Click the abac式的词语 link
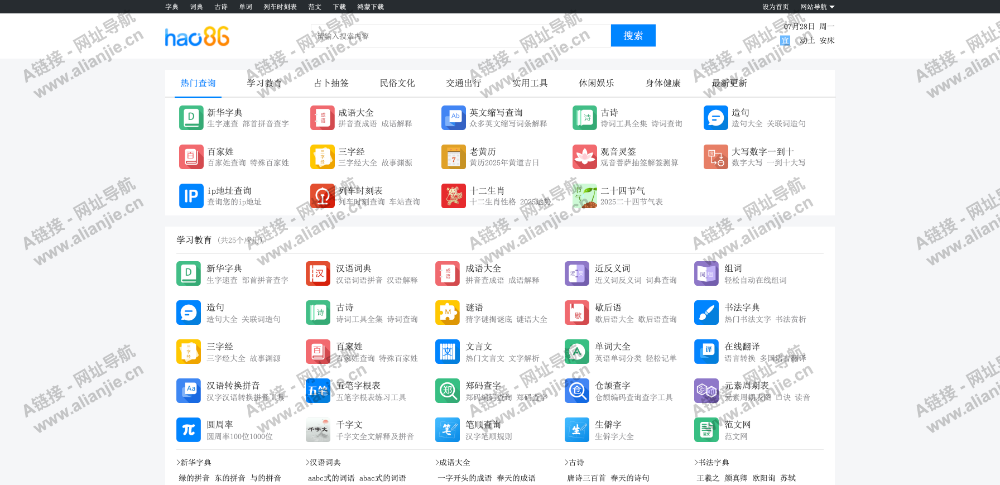The image size is (1000, 485). coord(383,478)
